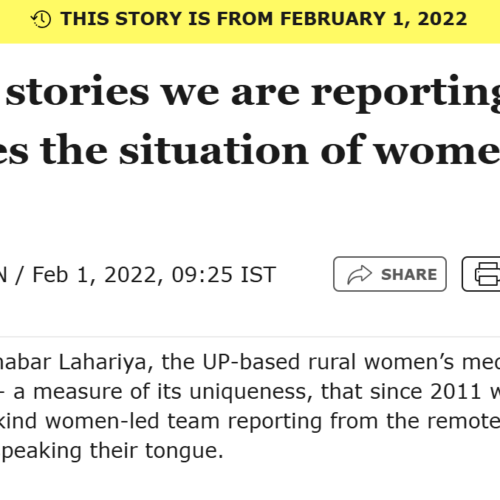Click the curved share arrow icon

359,275
